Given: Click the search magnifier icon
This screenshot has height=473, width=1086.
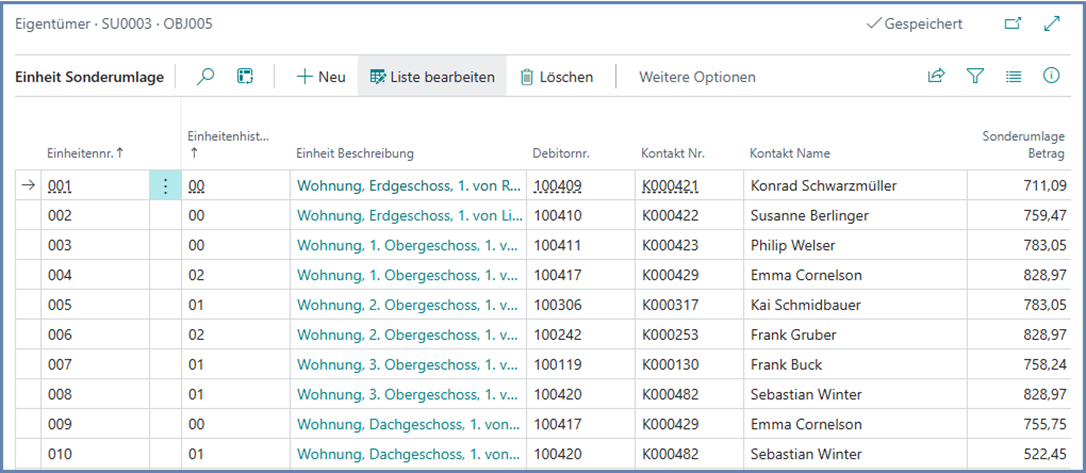Looking at the screenshot, I should [x=206, y=76].
